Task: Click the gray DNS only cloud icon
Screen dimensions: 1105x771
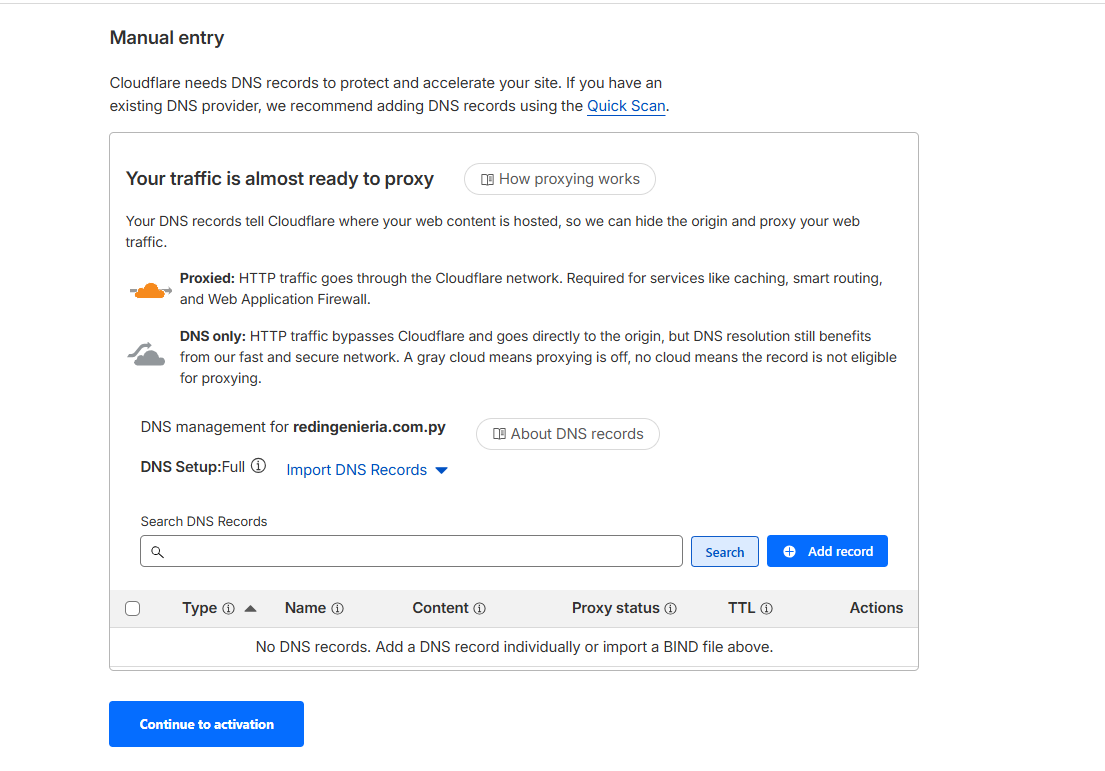Action: tap(147, 354)
